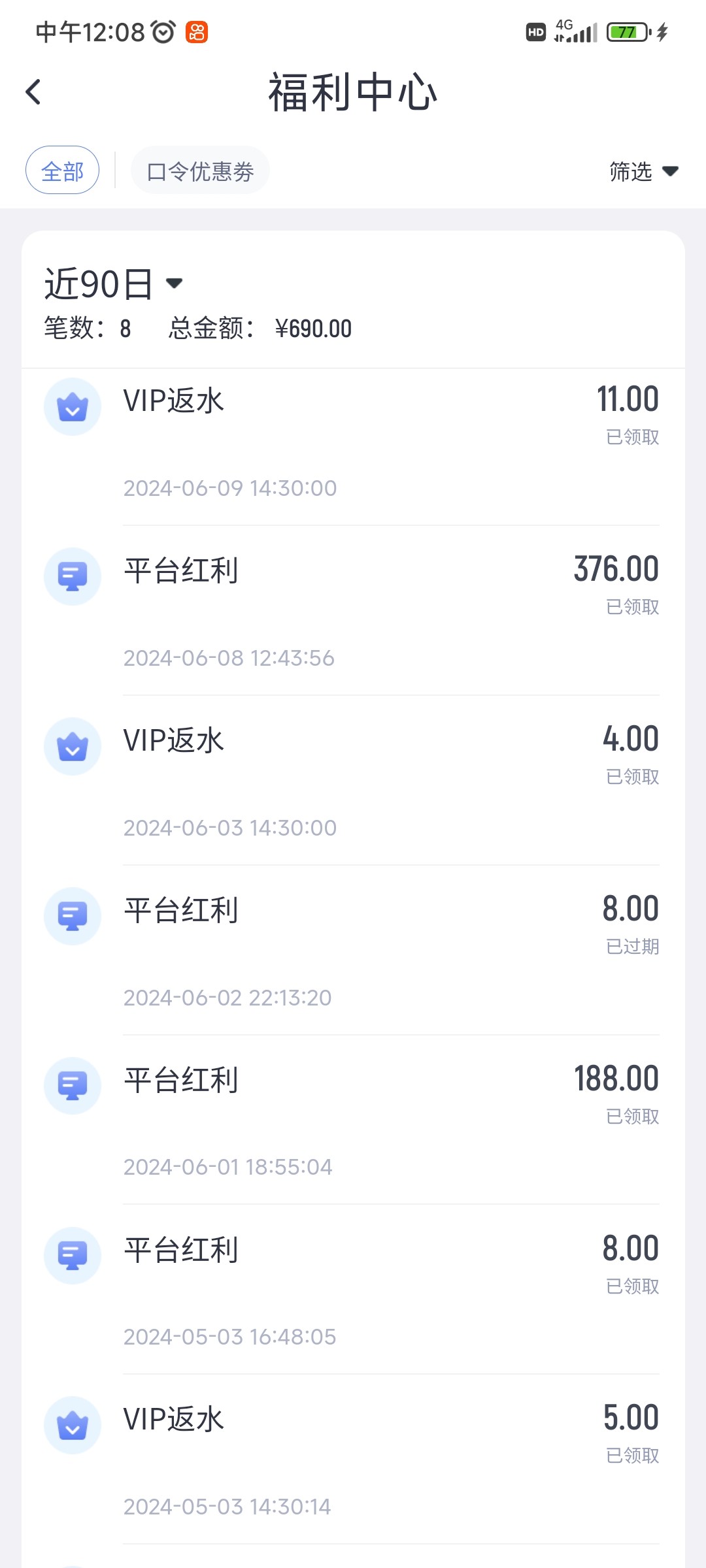The width and height of the screenshot is (706, 1568).
Task: Tap monitor icon of 376.00 平台红利 entry
Action: [x=73, y=576]
